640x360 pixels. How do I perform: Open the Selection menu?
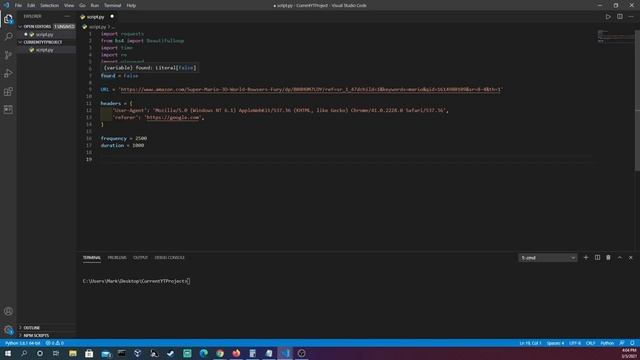[x=49, y=5]
